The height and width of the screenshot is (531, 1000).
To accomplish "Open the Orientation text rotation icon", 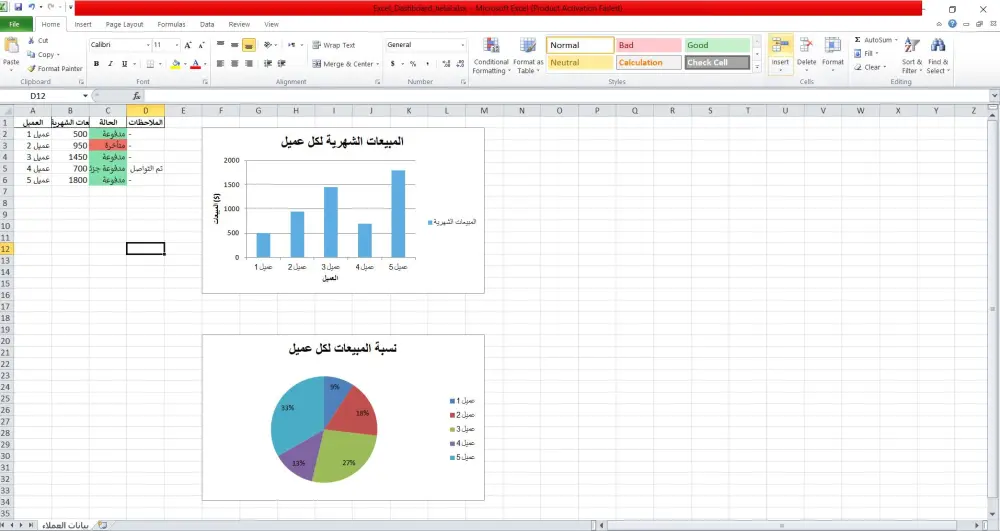I will click(x=268, y=45).
